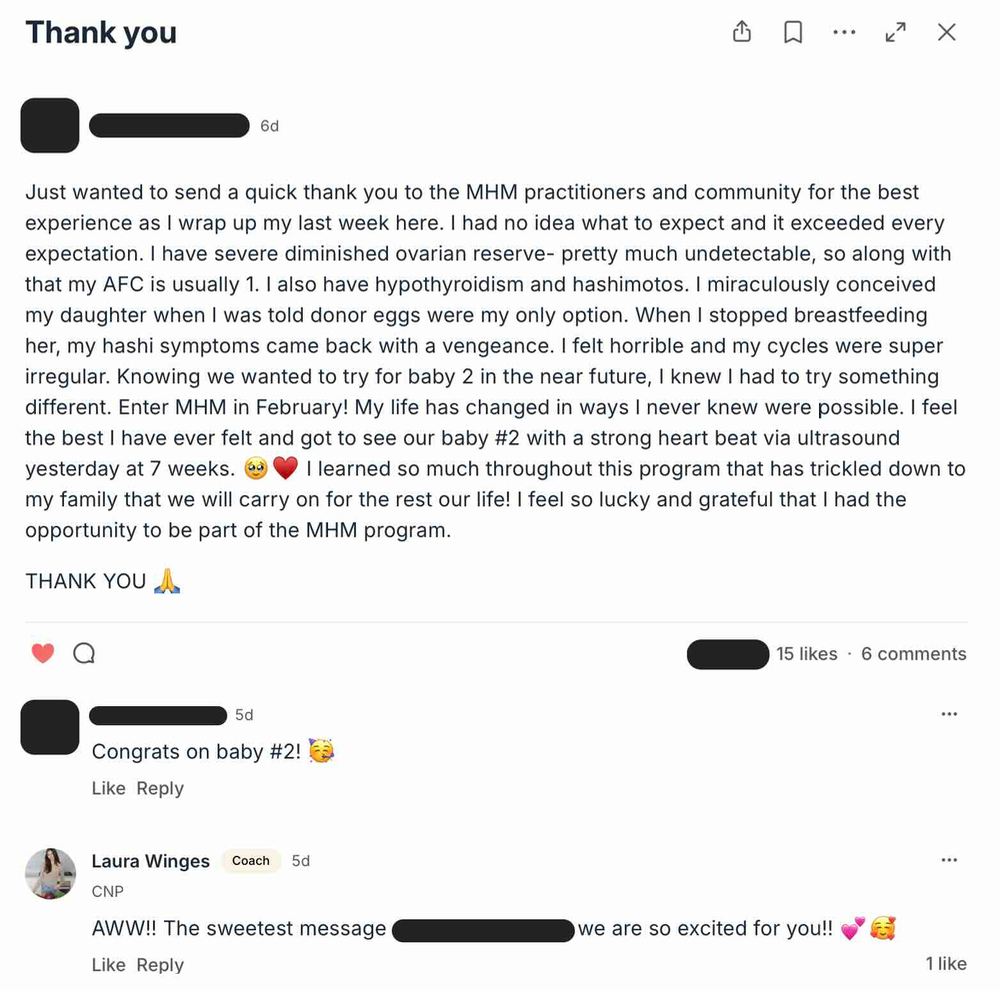Toggle the red heart like on post
1000x991 pixels.
[42, 654]
